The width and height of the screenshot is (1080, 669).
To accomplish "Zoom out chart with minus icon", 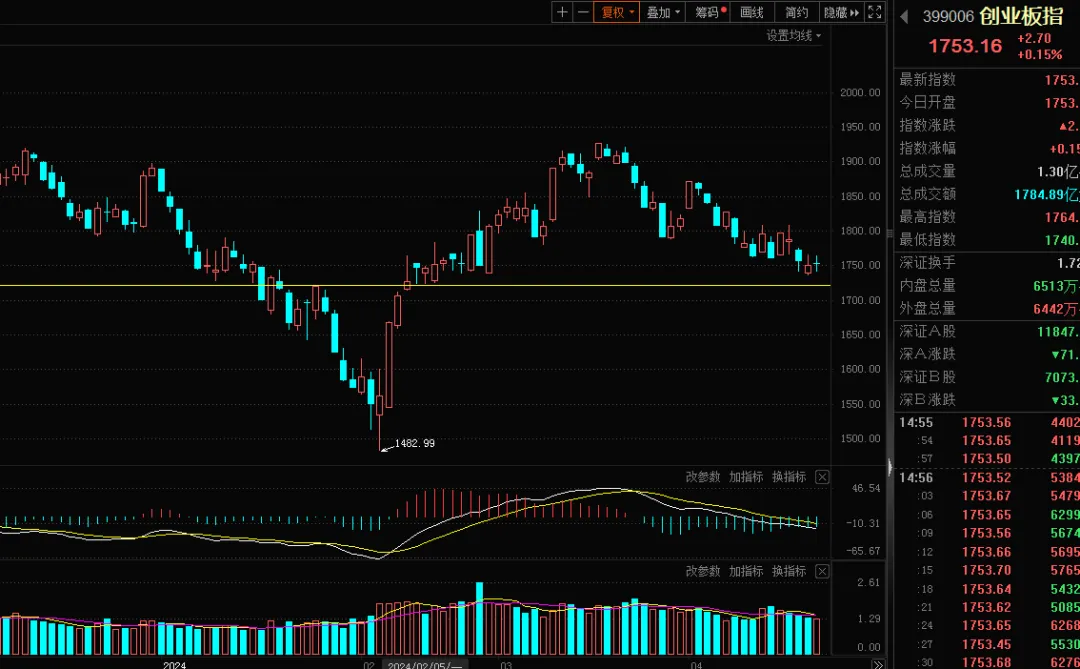I will click(x=583, y=12).
